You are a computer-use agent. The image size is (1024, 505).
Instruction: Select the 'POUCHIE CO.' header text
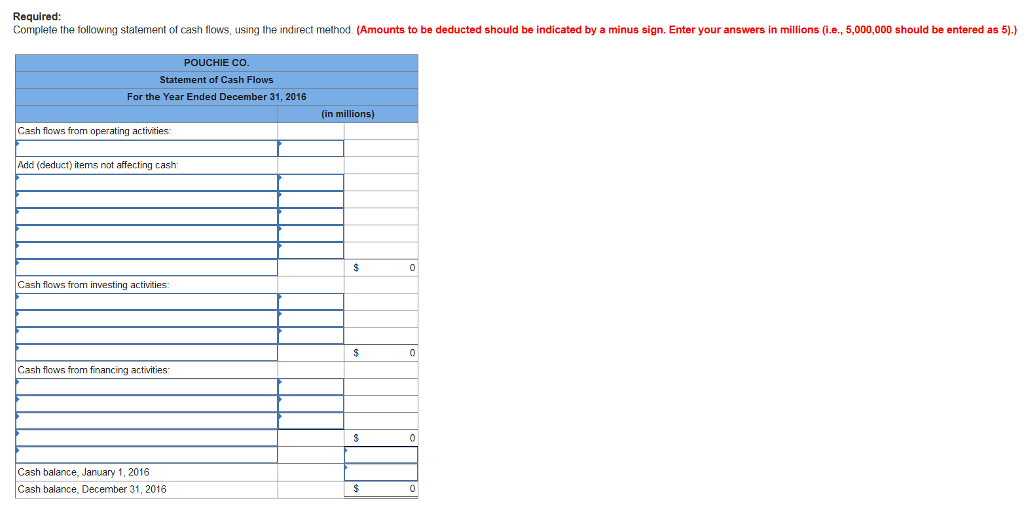tap(217, 63)
